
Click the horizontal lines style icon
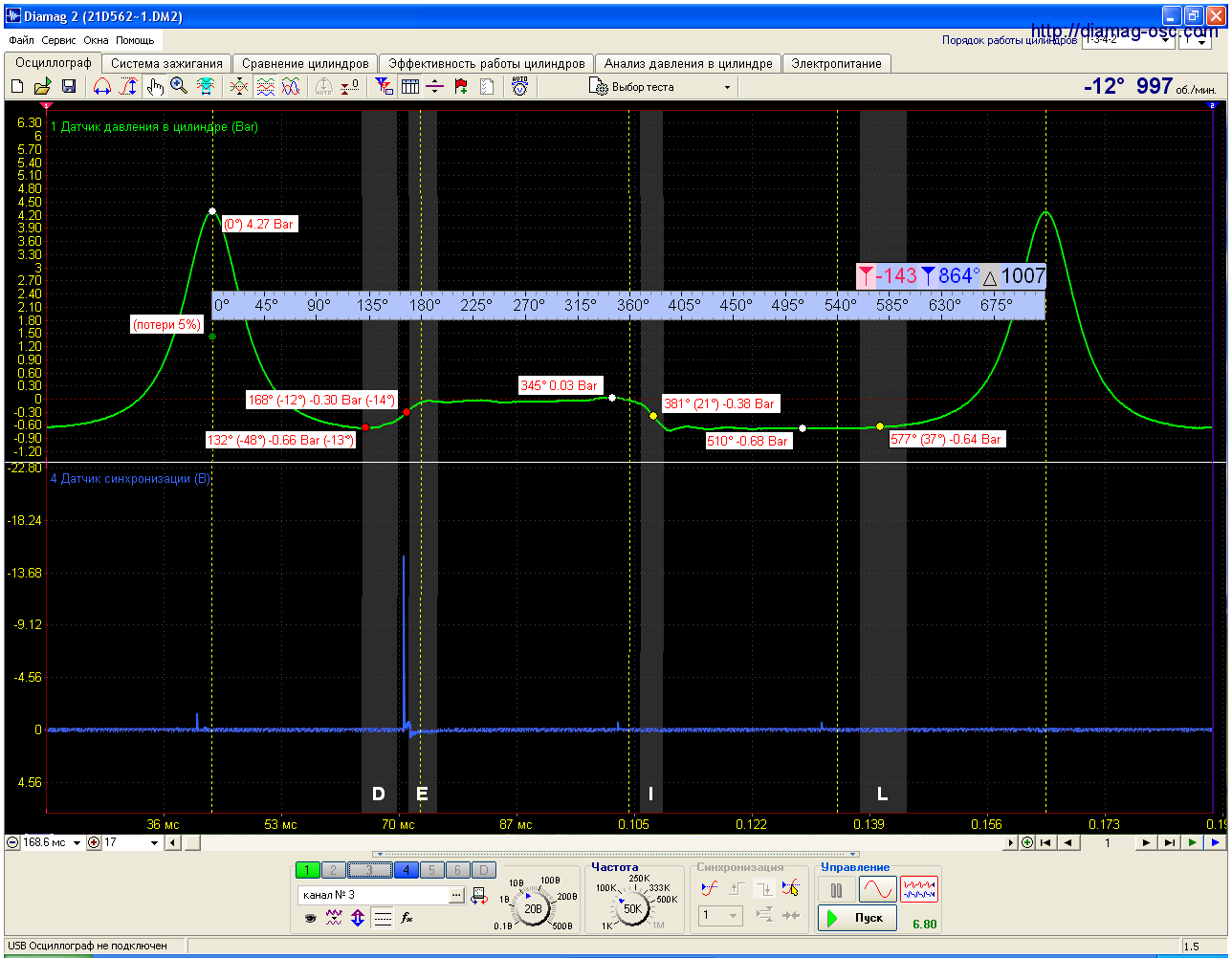pos(383,918)
